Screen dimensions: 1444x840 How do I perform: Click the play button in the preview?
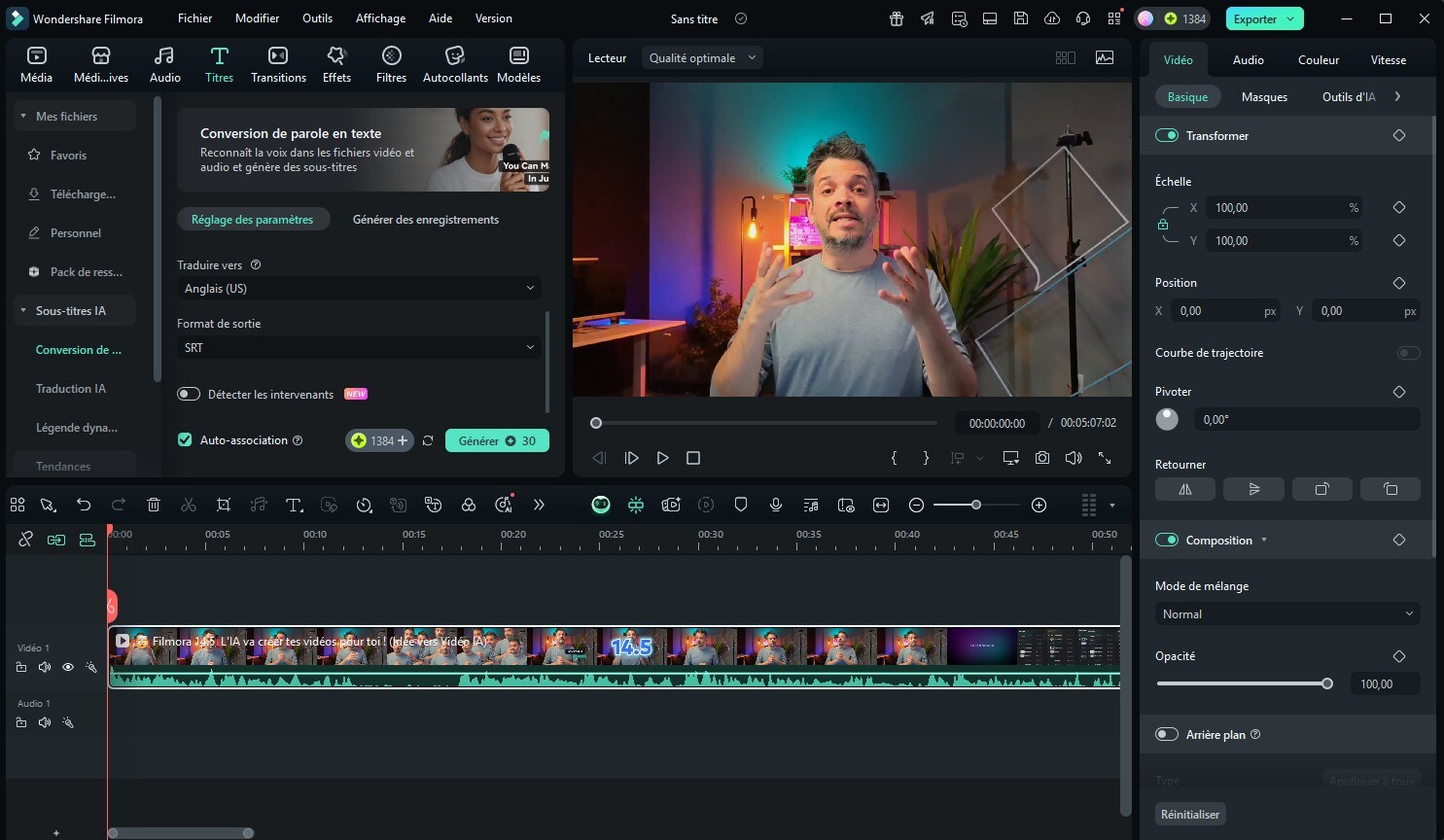pos(662,457)
